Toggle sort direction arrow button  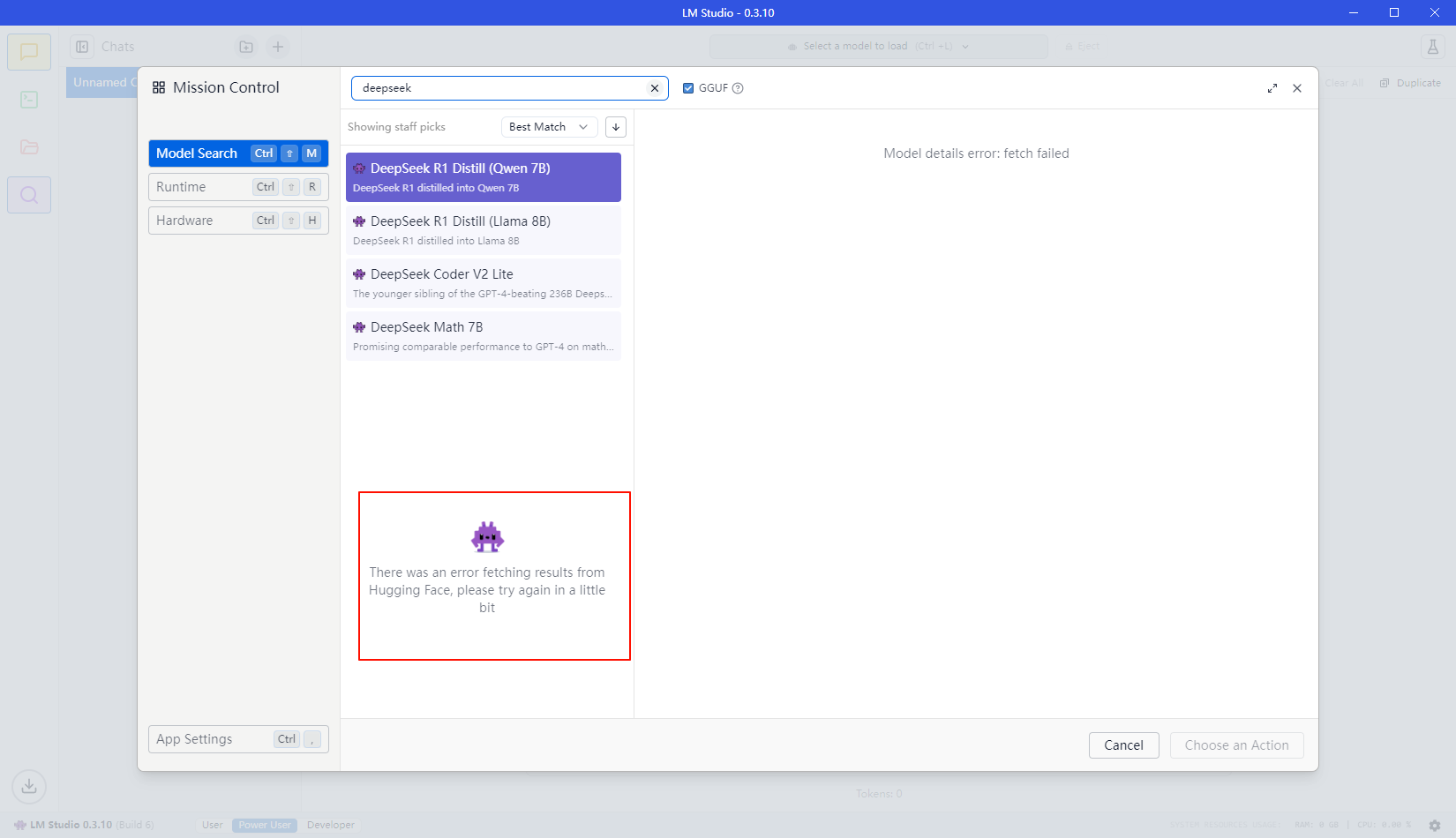click(x=616, y=127)
